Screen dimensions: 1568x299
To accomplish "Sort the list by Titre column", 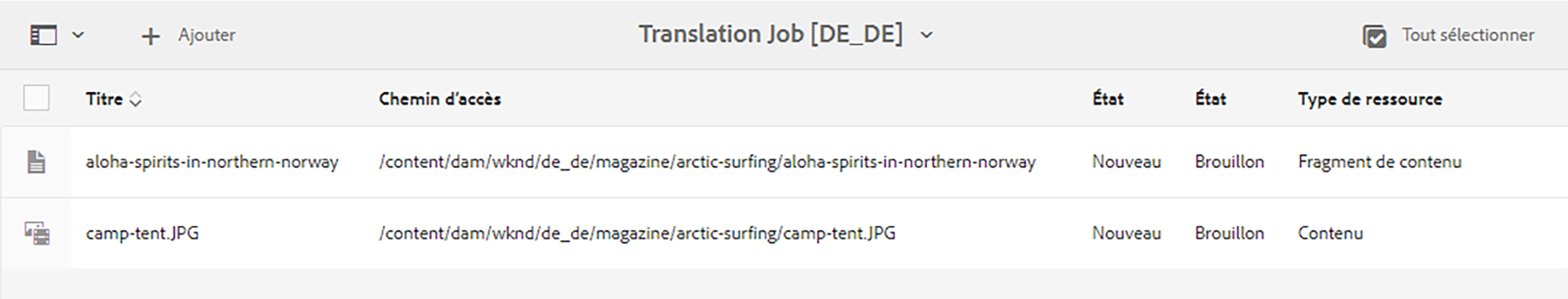I will pos(104,99).
